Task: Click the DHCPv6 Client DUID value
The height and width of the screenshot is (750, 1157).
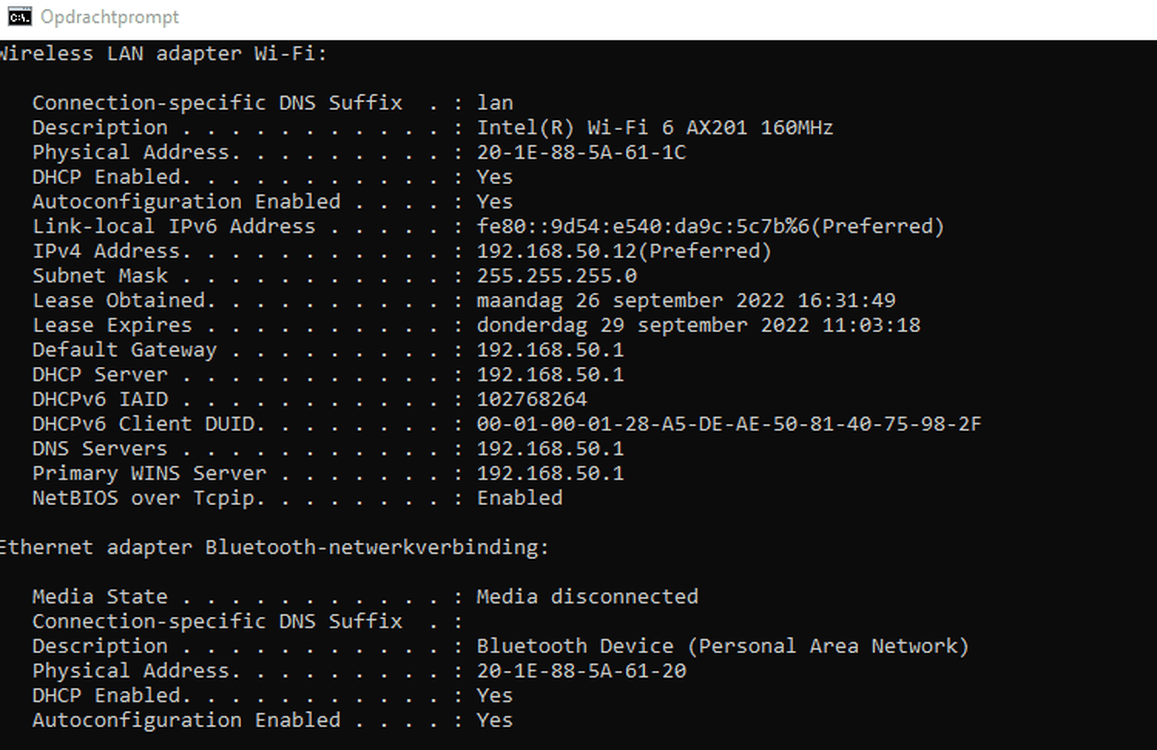Action: [729, 424]
